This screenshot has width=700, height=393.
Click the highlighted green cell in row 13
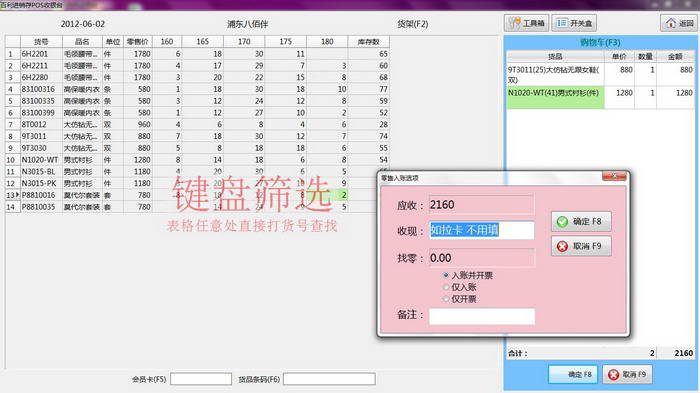[327, 195]
